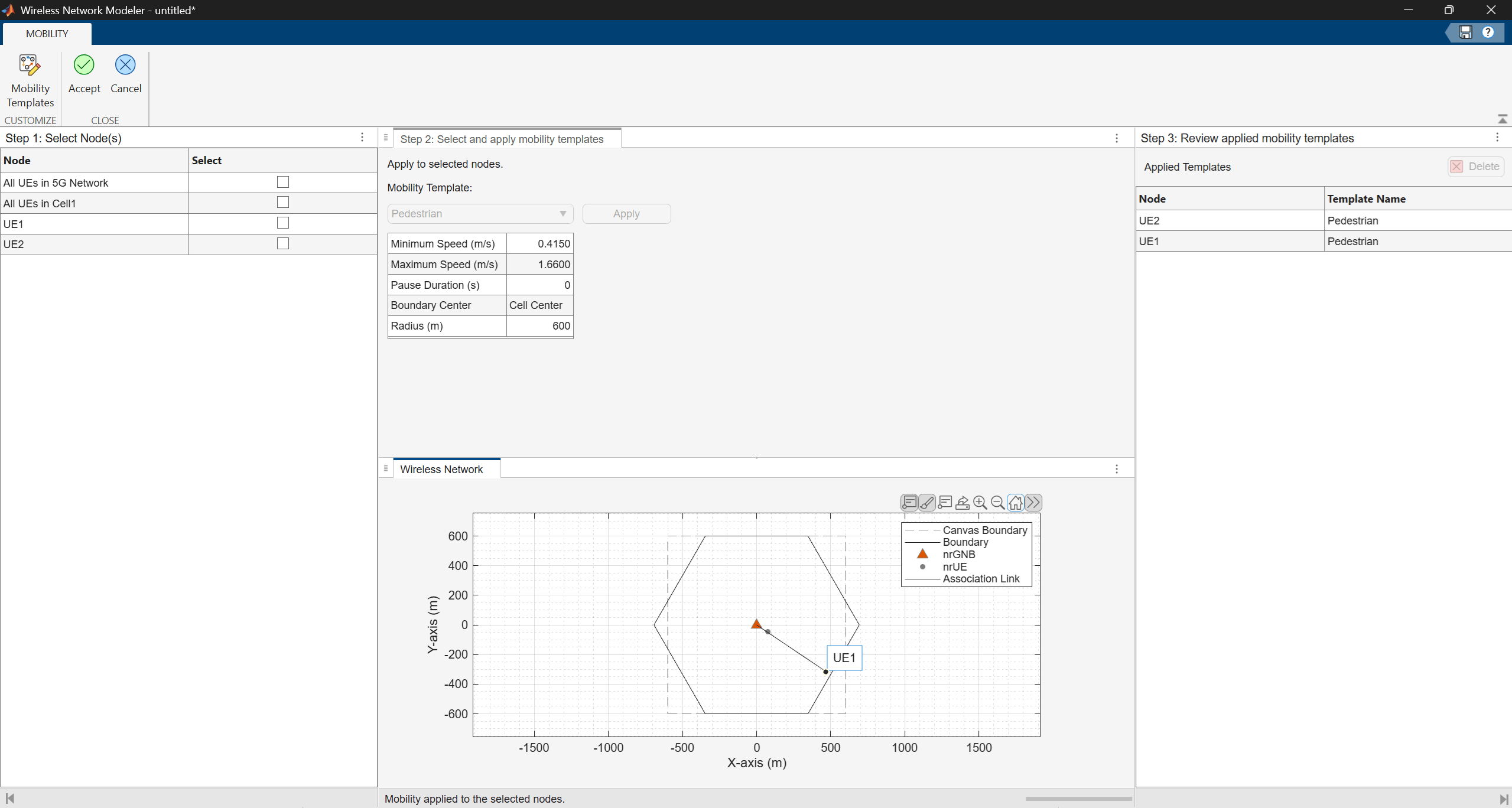Edit the Radius (m) value field
This screenshot has height=808, width=1512.
(x=539, y=326)
